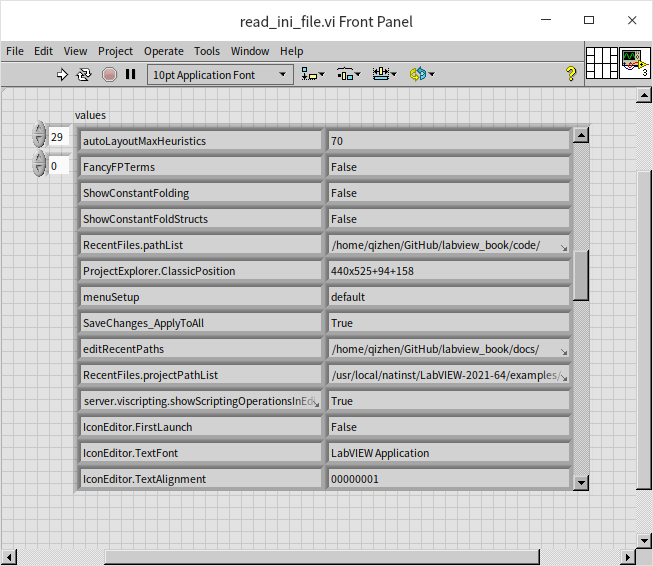Open the context help question mark
653x566 pixels.
pyautogui.click(x=571, y=74)
